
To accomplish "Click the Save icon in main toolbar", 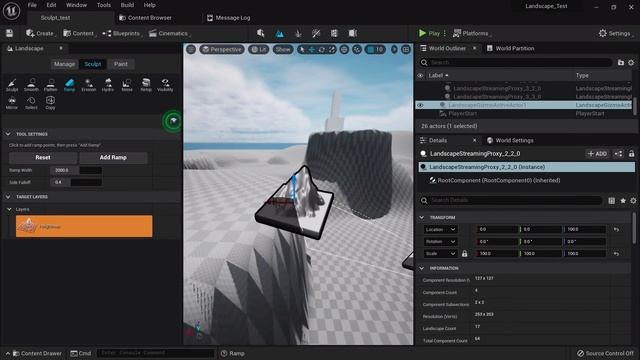I will [x=9, y=33].
